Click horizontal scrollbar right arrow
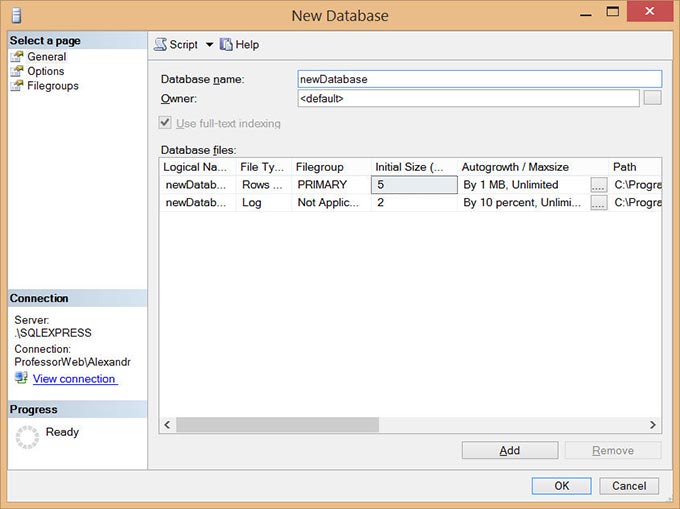 pyautogui.click(x=653, y=425)
